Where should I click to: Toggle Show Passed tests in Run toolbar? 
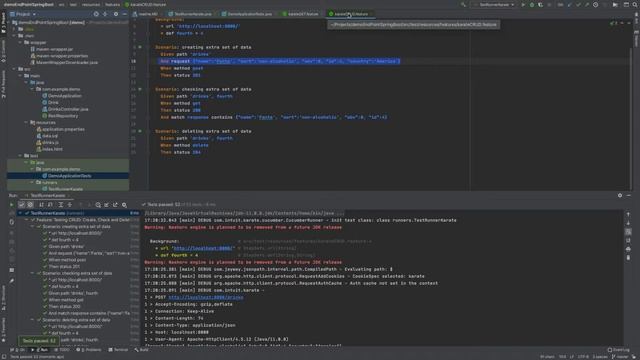[22, 205]
